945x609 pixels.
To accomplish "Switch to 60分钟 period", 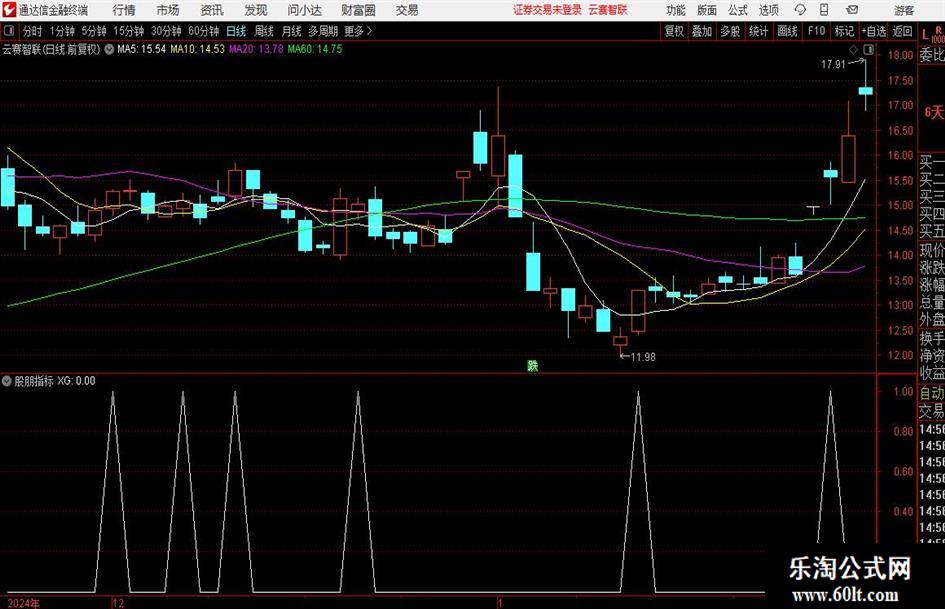I will tap(204, 31).
